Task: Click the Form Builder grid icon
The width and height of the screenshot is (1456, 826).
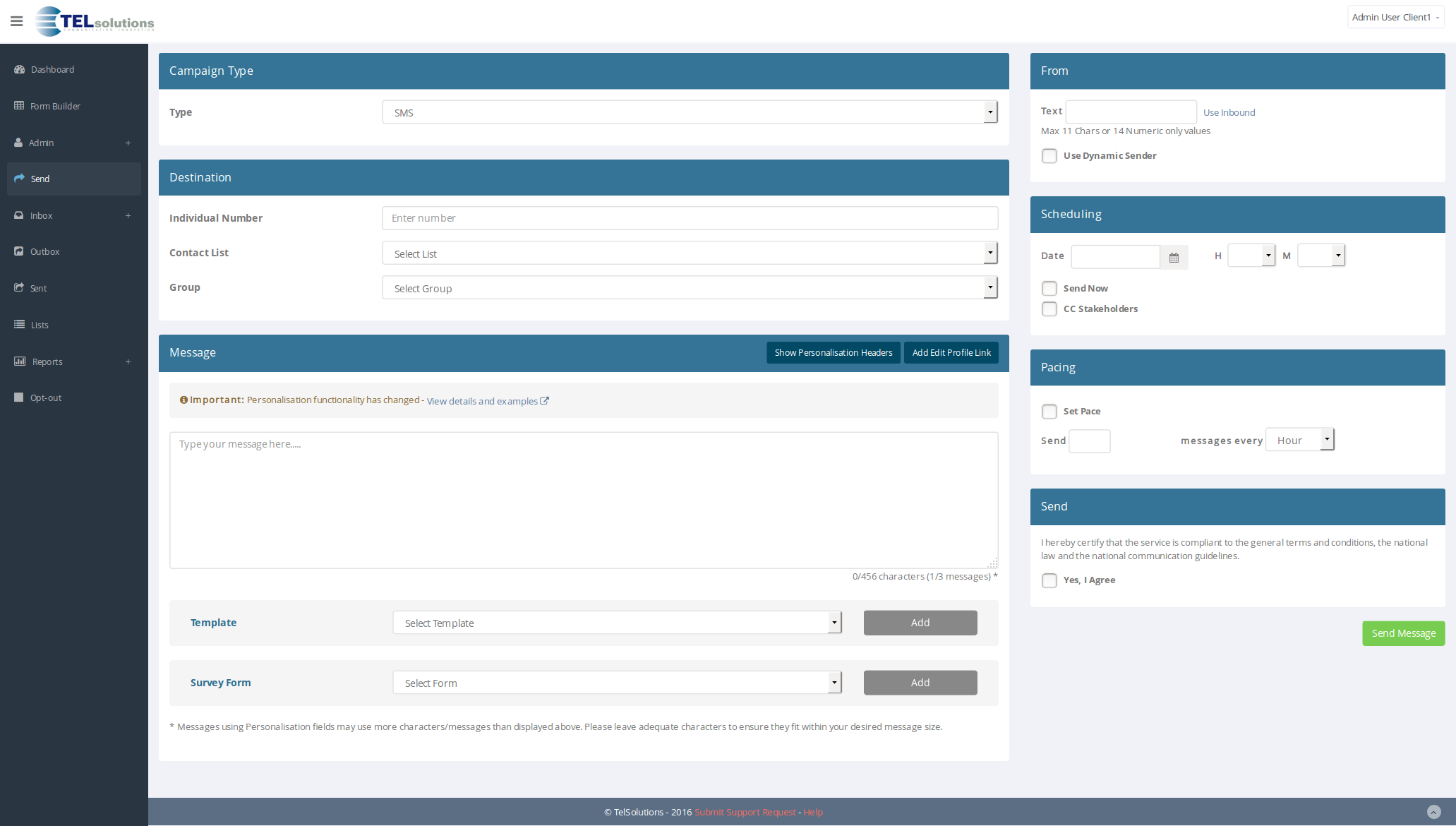Action: pos(19,106)
